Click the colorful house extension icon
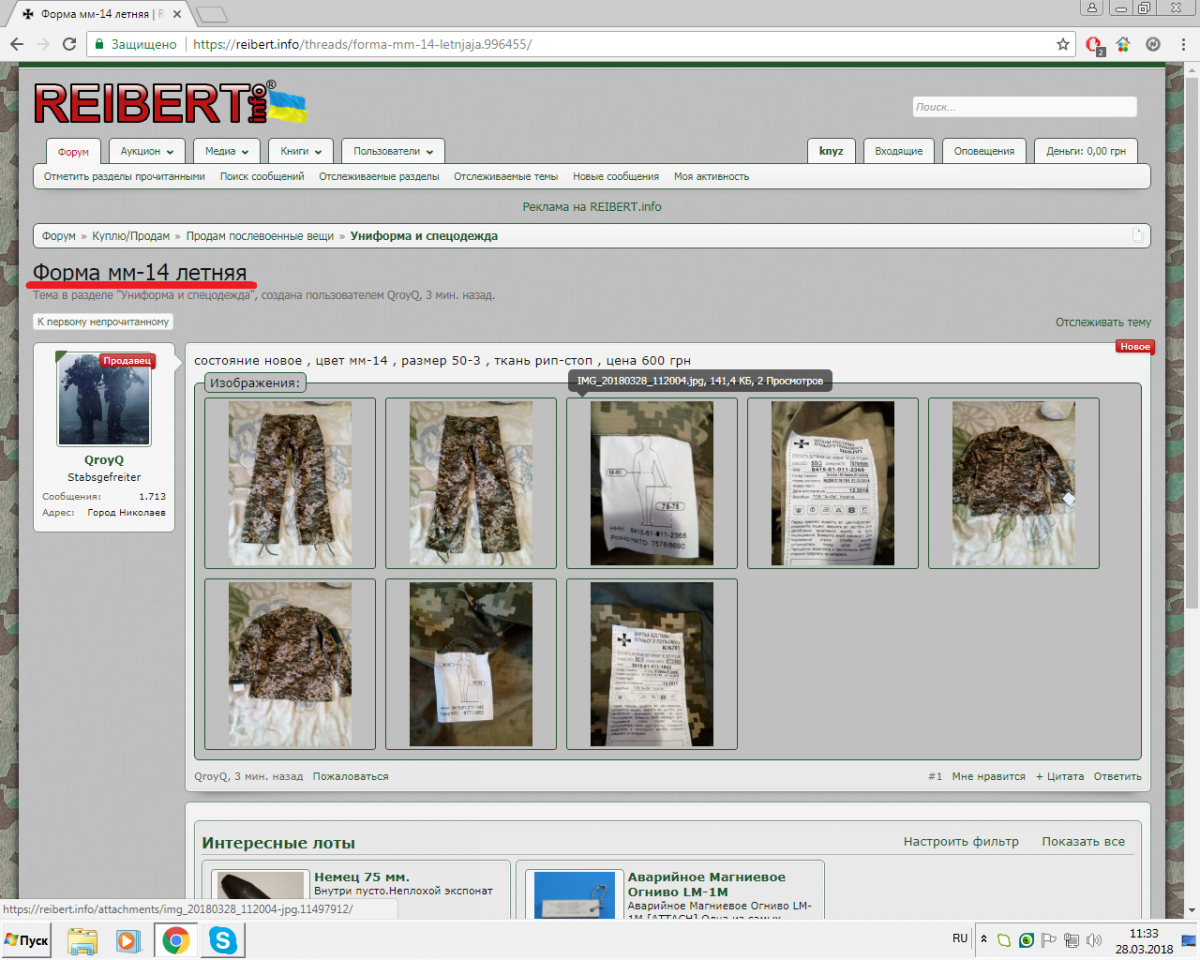1200x960 pixels. 1123,44
